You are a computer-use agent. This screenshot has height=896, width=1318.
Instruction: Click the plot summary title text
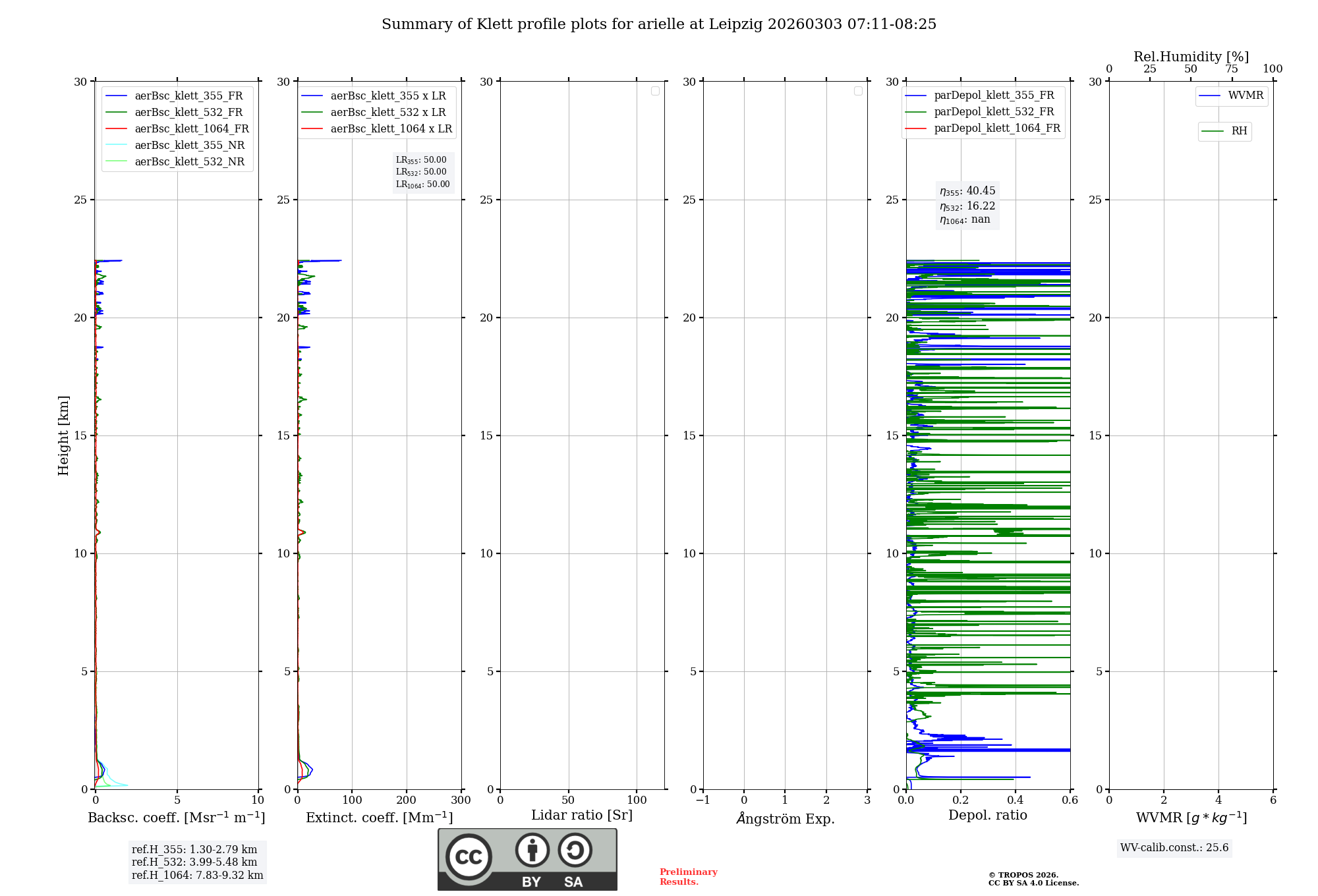point(658,24)
